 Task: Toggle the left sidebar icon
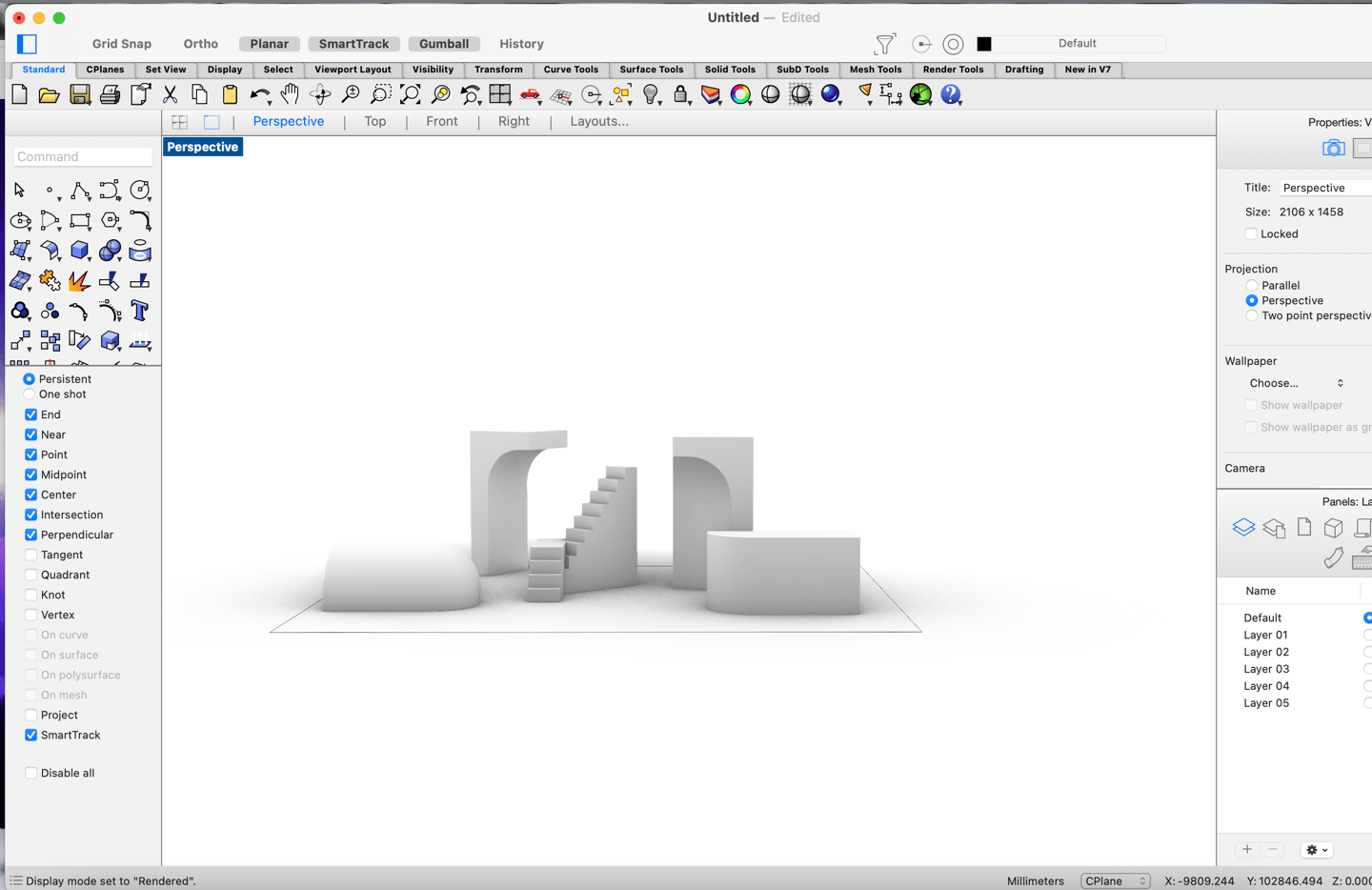point(27,44)
